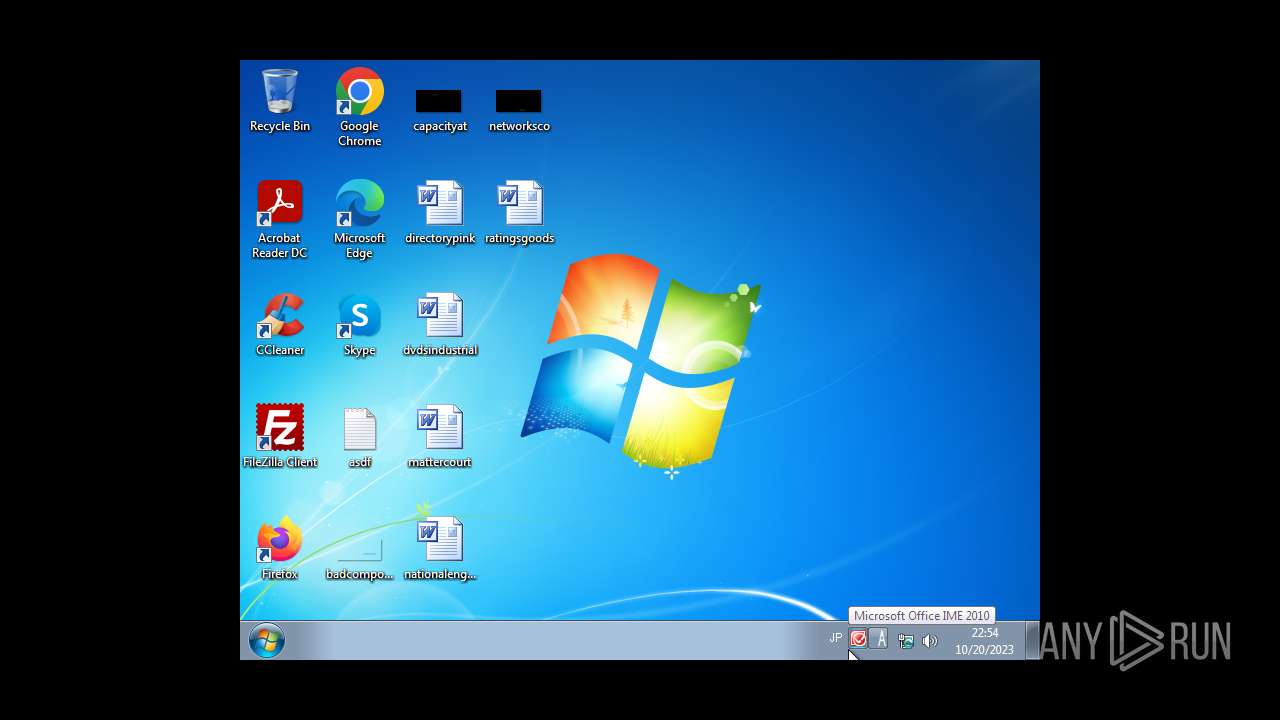The image size is (1280, 720).
Task: Open the clock showing 22:54
Action: (984, 641)
